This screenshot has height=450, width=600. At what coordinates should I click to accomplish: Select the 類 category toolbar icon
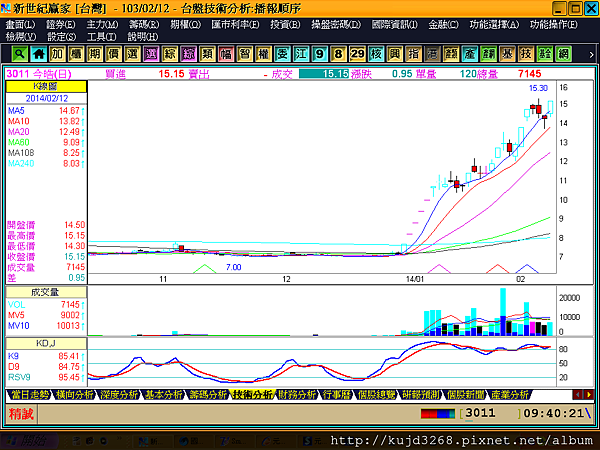(207, 54)
